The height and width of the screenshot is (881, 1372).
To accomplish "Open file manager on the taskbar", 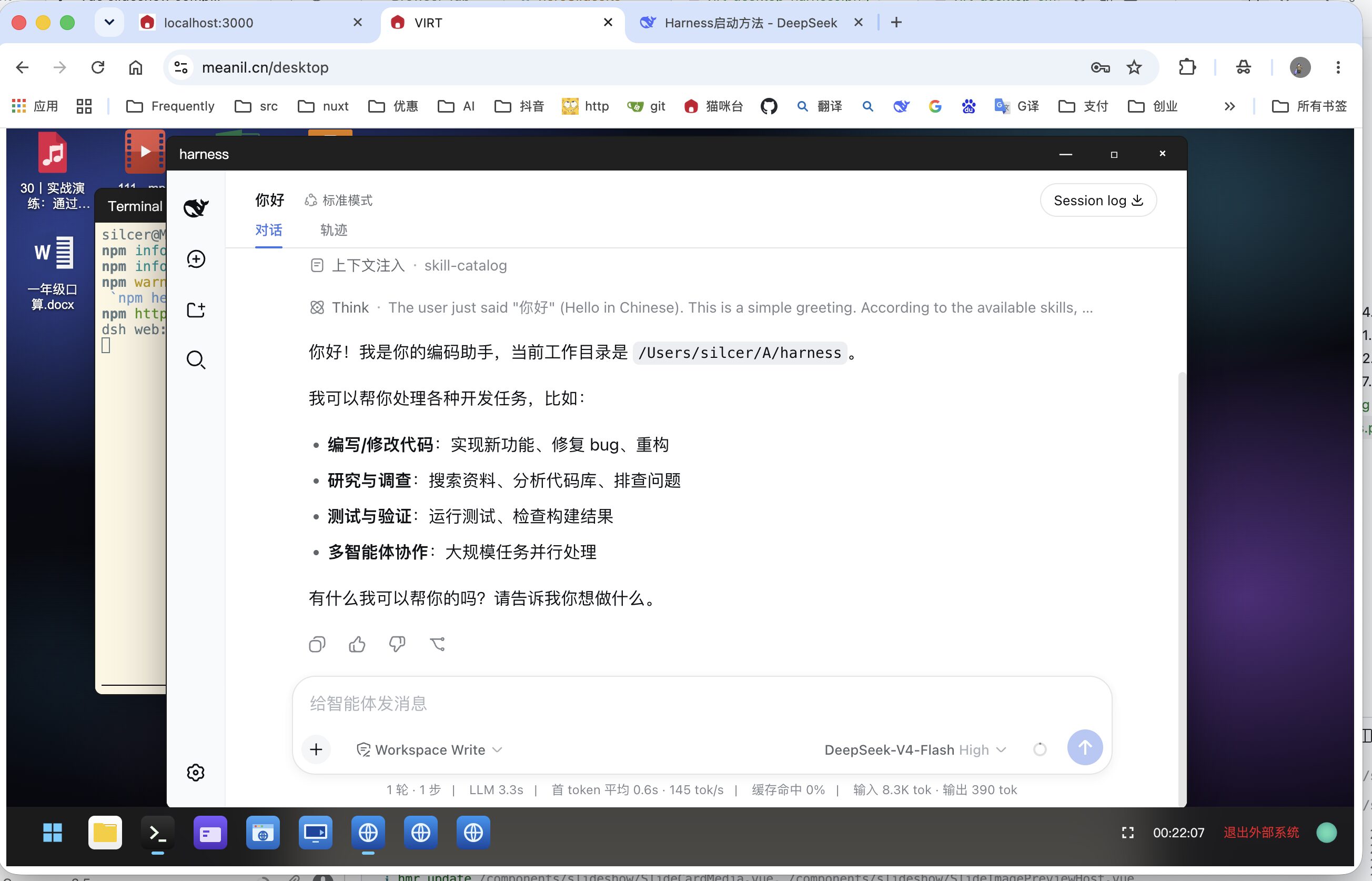I will [x=105, y=833].
